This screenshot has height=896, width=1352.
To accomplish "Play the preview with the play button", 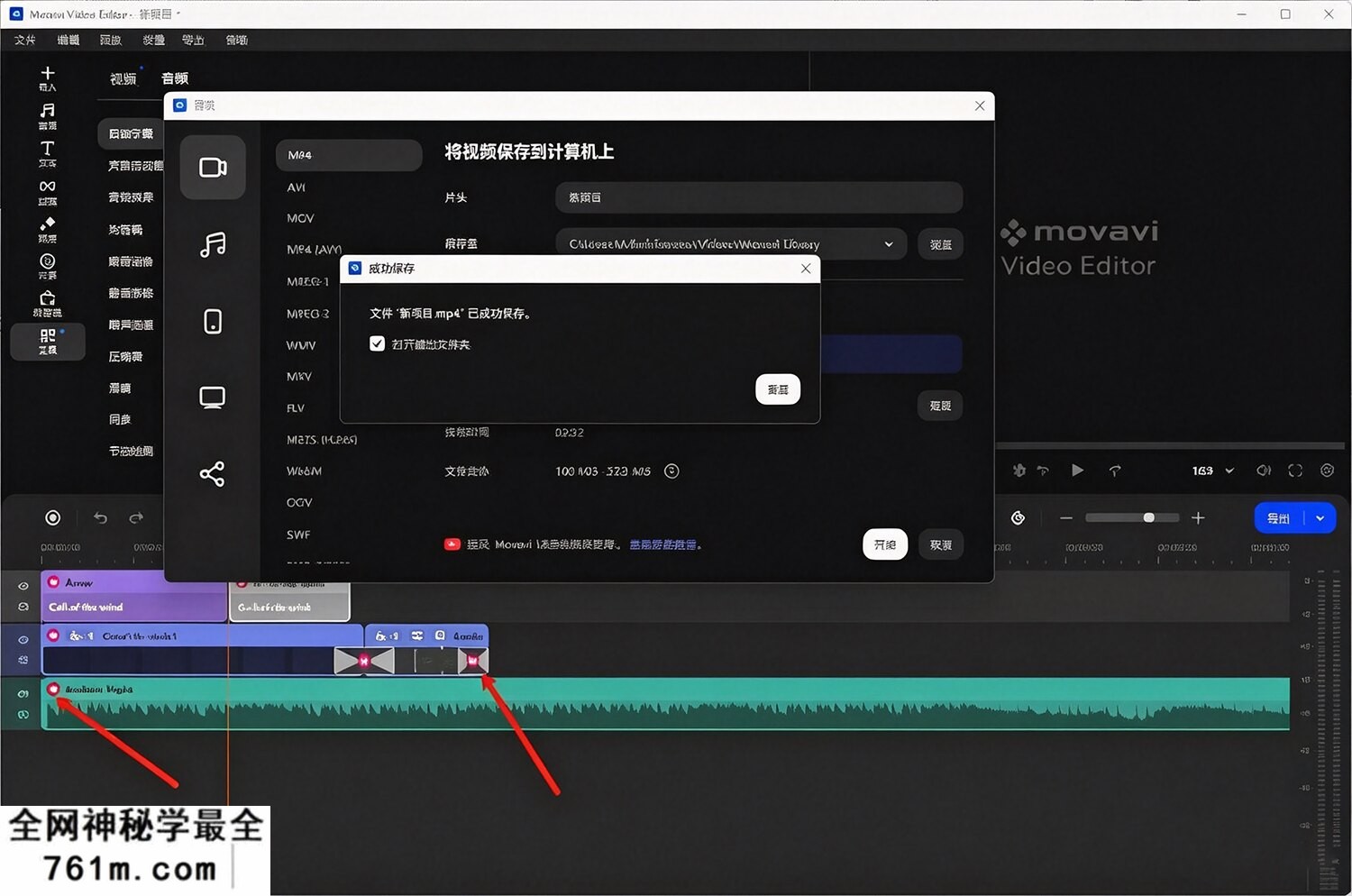I will [1077, 471].
